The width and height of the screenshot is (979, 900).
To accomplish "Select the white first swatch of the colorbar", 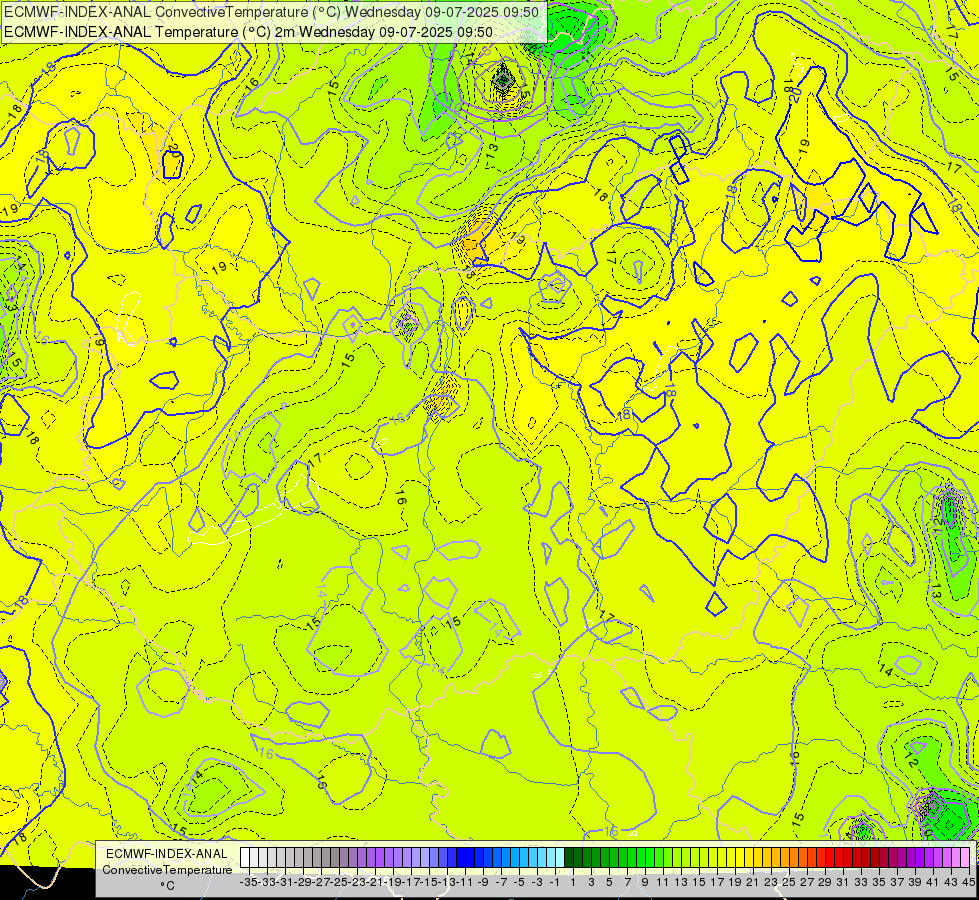I will pos(245,857).
